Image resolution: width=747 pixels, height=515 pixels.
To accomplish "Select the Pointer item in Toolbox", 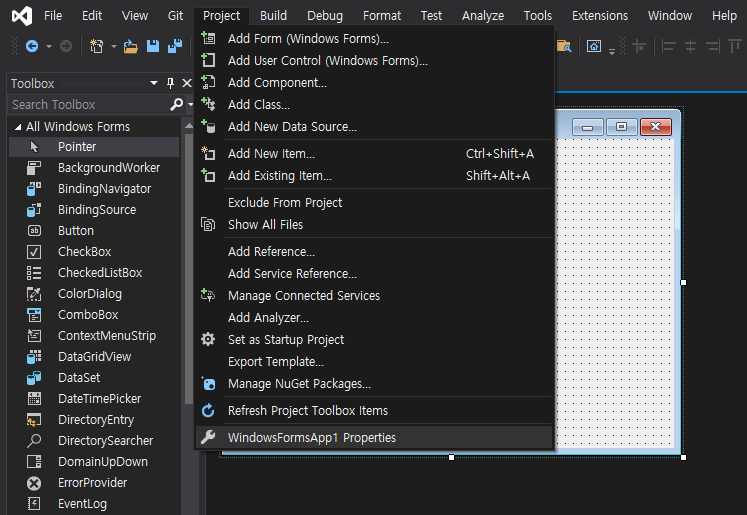I will pos(94,147).
